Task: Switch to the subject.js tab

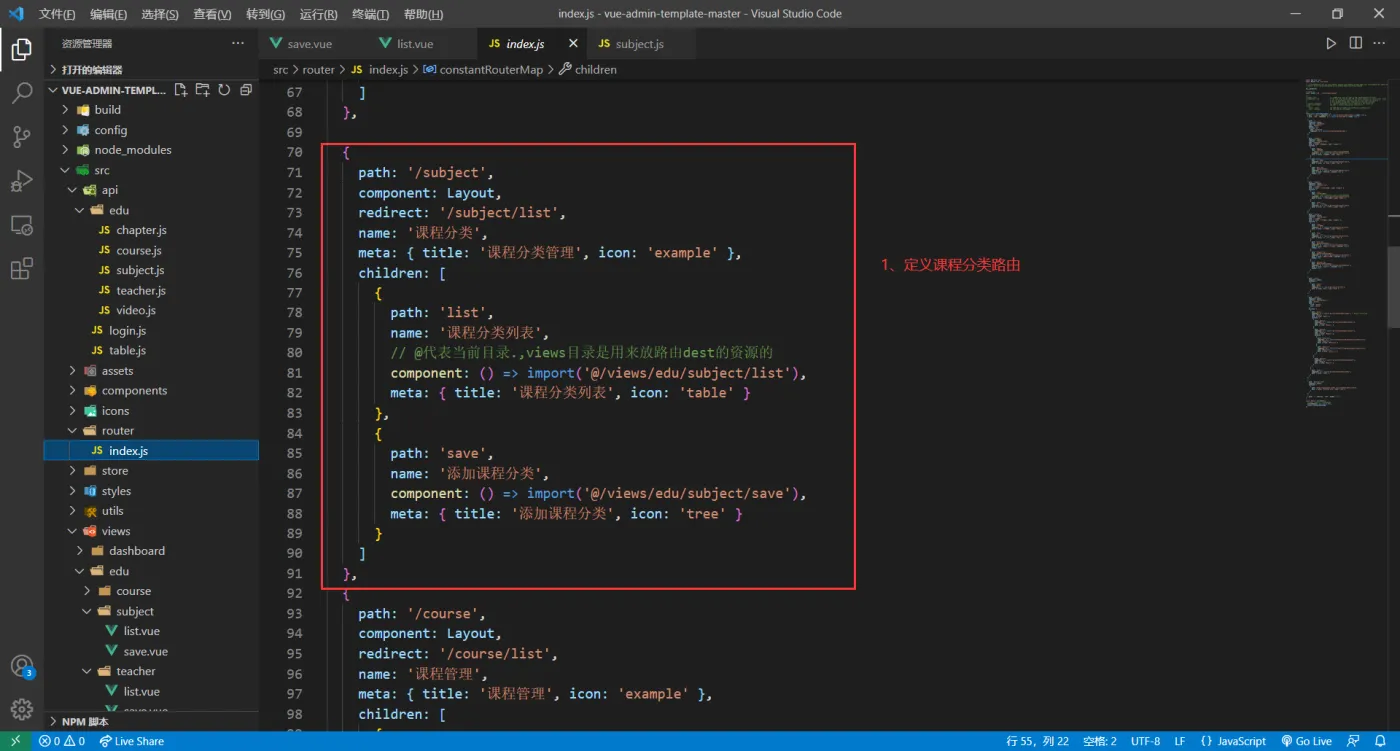Action: pyautogui.click(x=640, y=44)
